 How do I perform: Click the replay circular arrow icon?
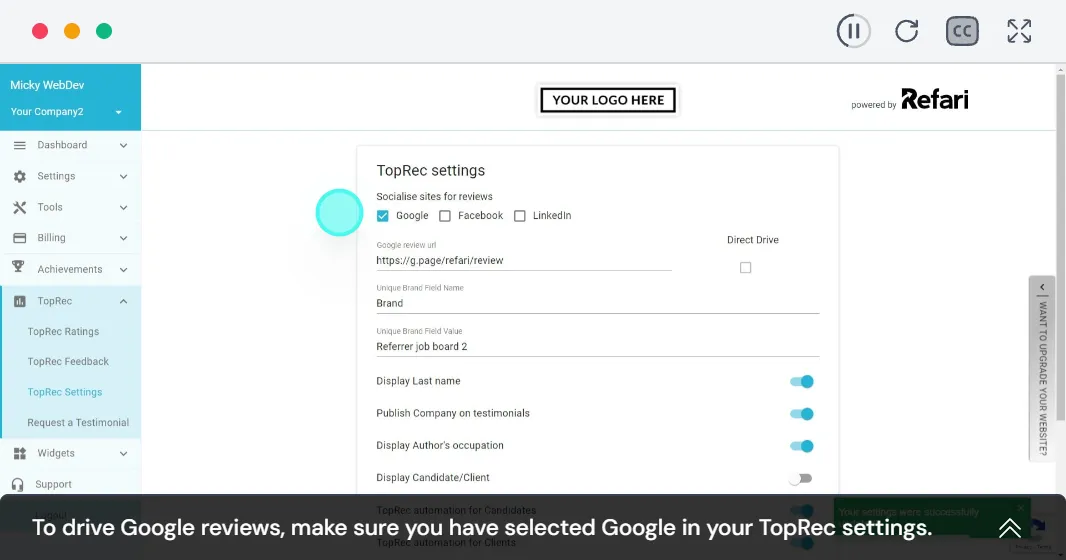[x=906, y=31]
